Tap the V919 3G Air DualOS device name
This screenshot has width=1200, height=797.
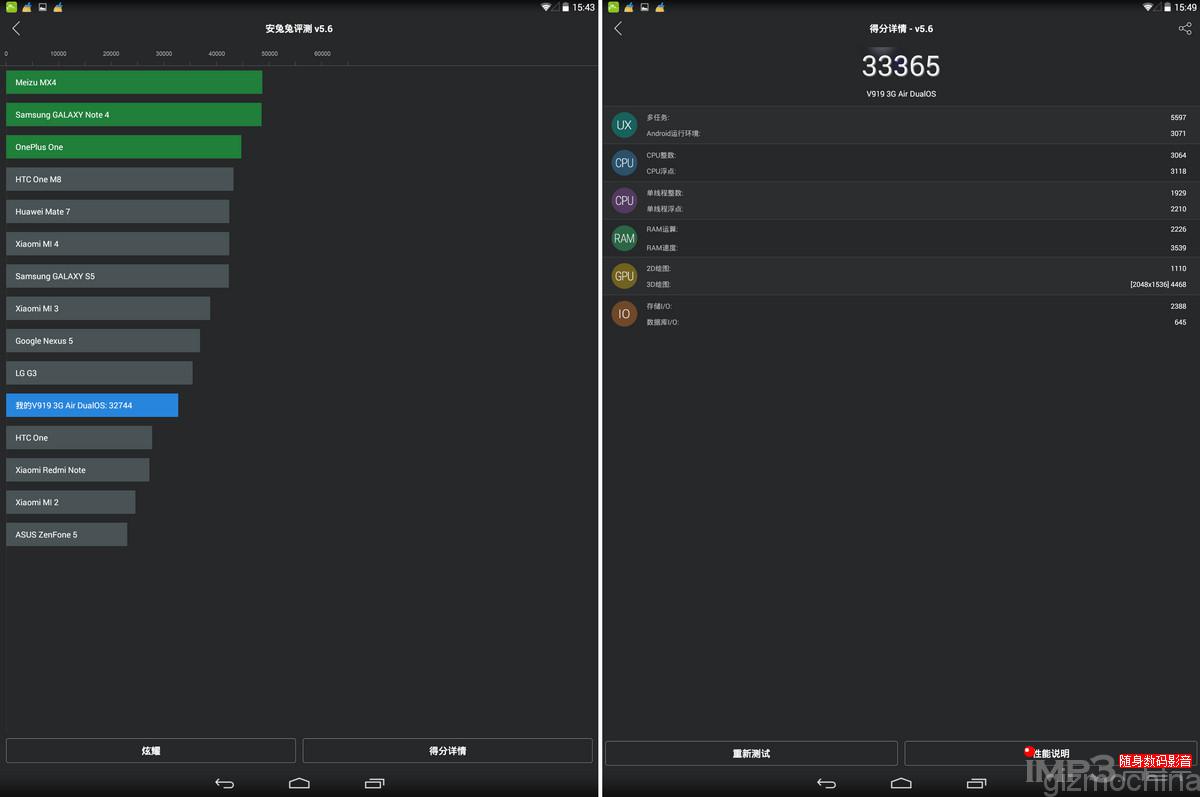coord(901,94)
